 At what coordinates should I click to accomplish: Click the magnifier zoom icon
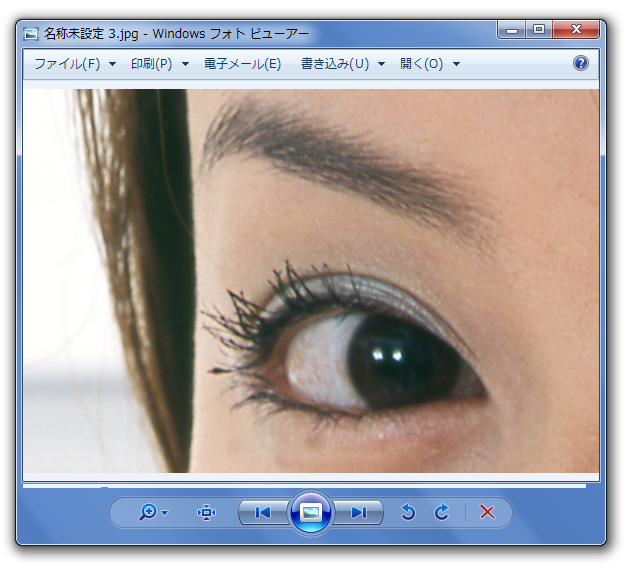pos(147,513)
